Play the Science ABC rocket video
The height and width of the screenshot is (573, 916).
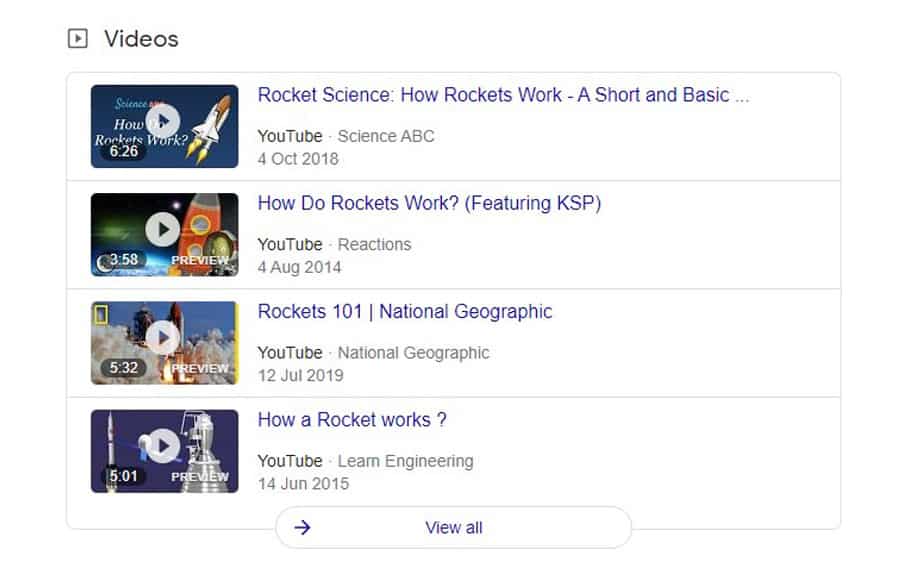coord(163,120)
